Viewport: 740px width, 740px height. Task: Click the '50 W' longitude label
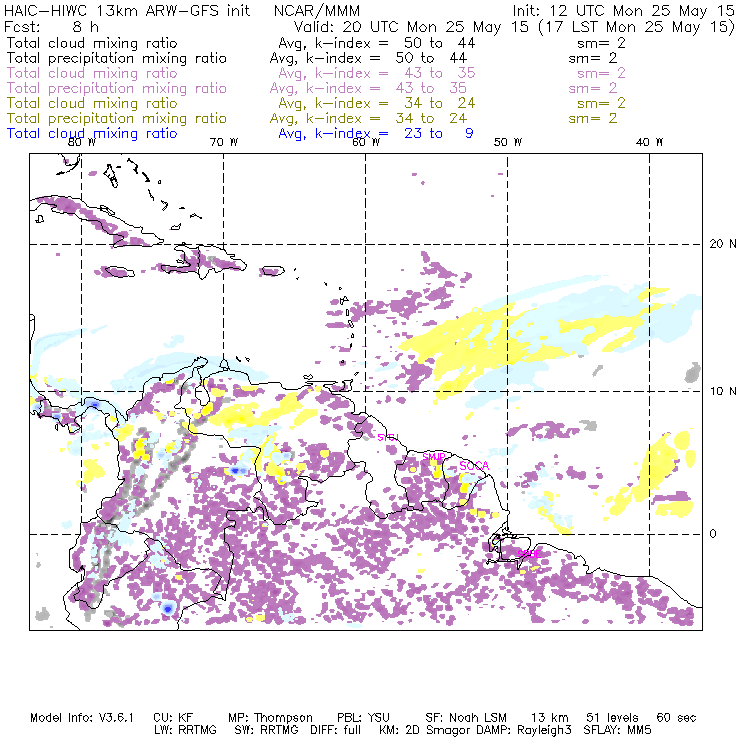click(508, 142)
